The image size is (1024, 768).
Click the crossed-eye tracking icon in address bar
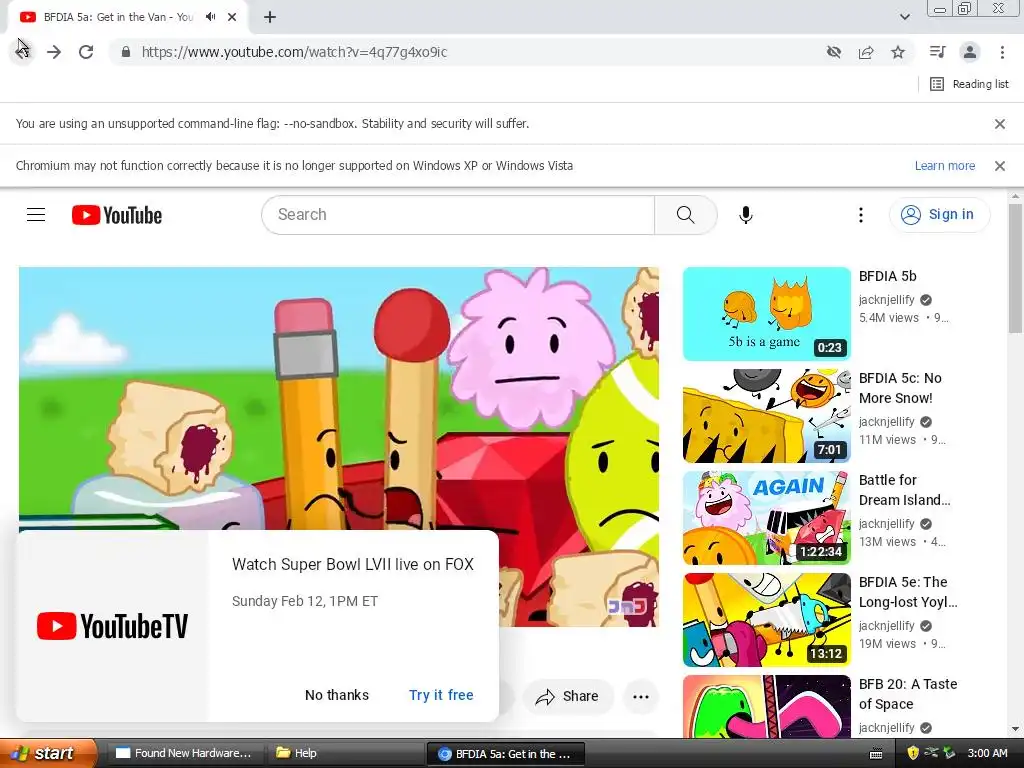834,52
